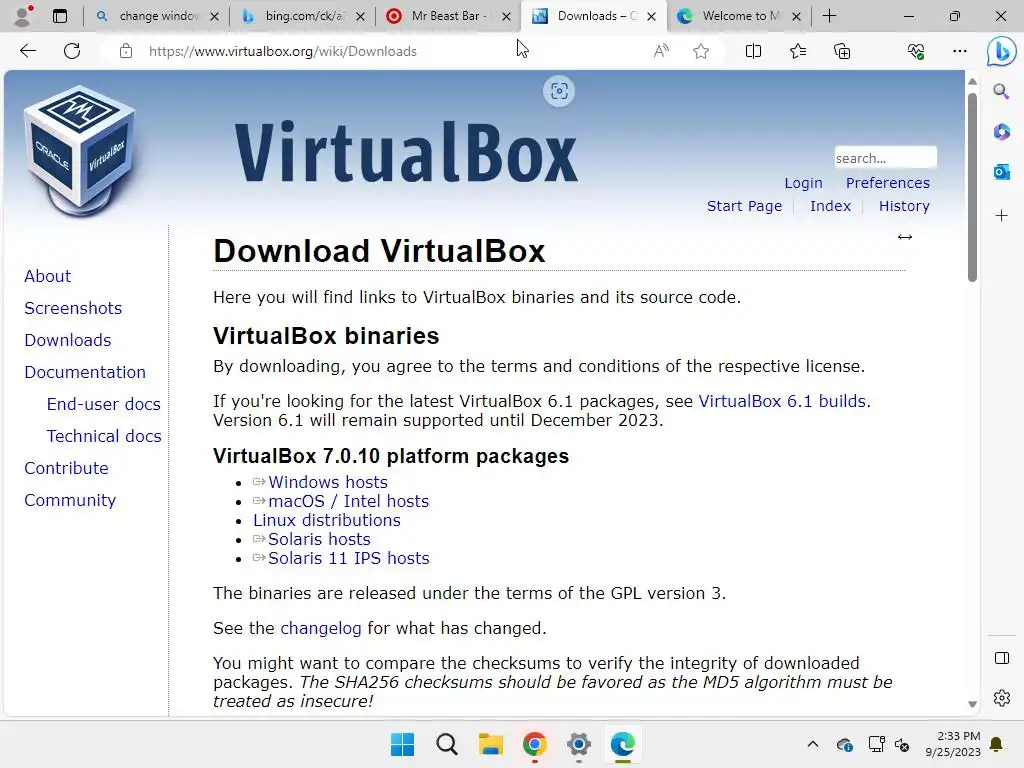Open Bing Chat sidebar icon
1024x768 pixels.
coord(1002,51)
